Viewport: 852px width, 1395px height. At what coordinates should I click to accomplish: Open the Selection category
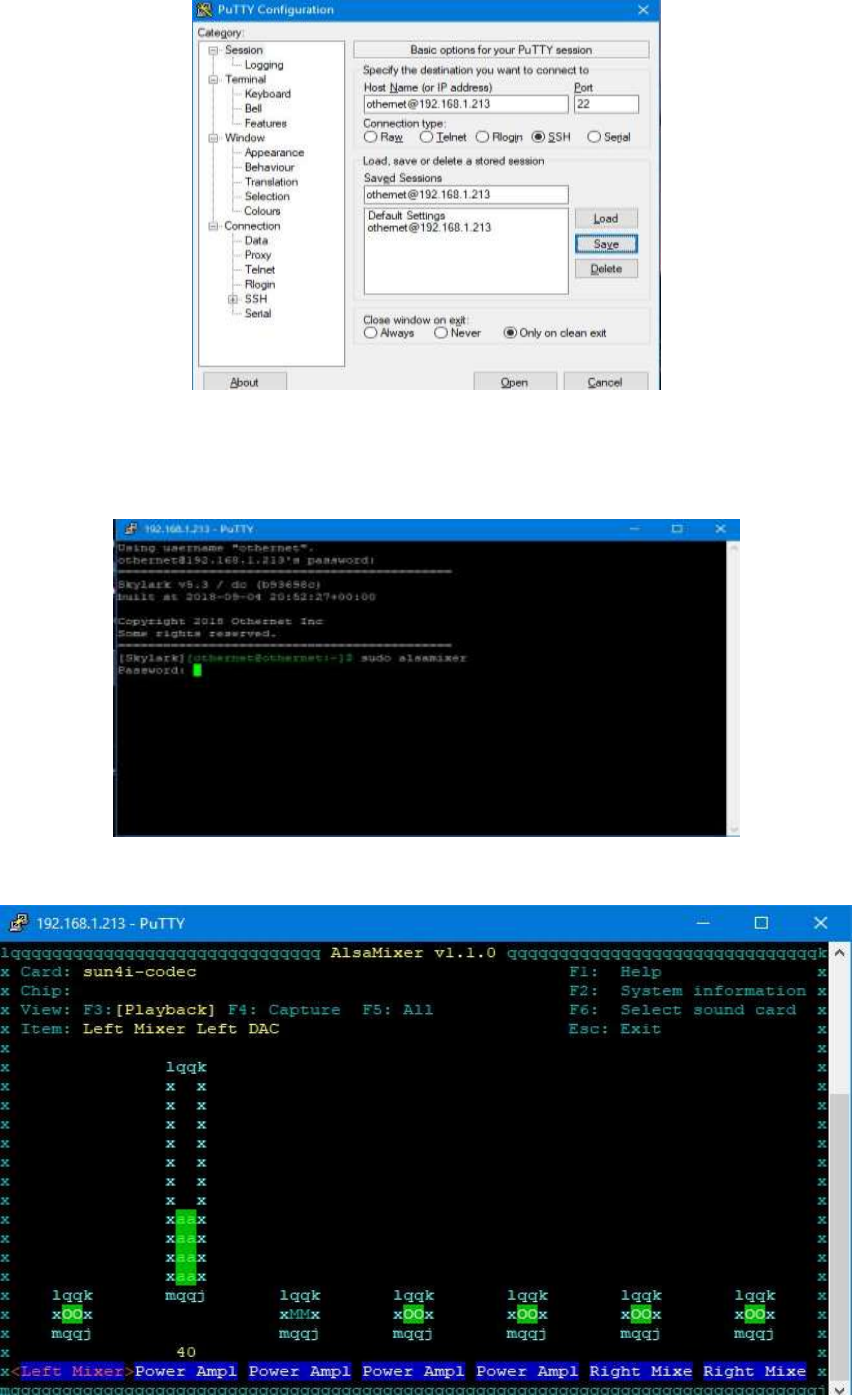click(267, 196)
